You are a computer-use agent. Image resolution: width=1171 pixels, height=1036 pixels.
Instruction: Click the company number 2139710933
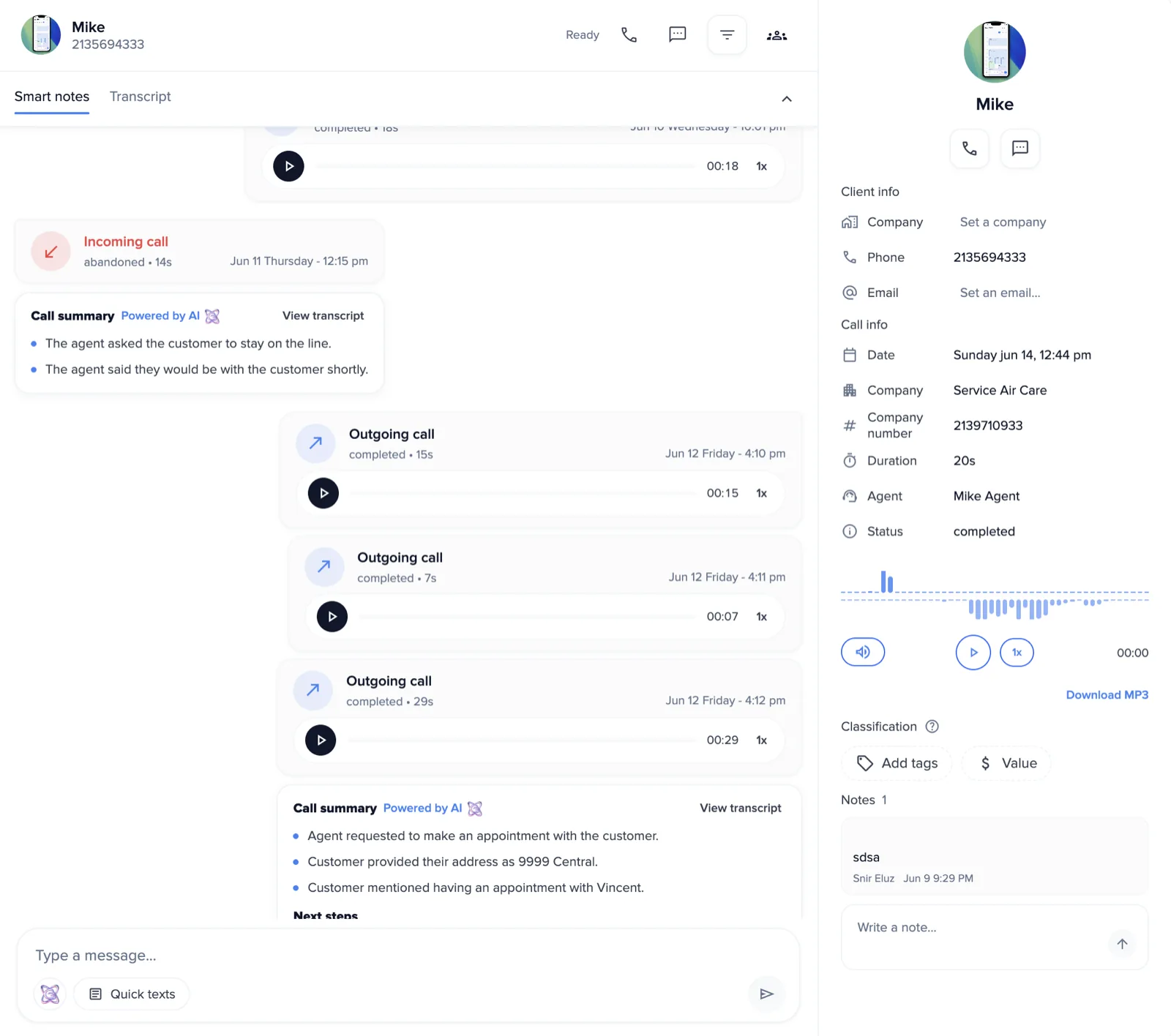click(x=988, y=426)
